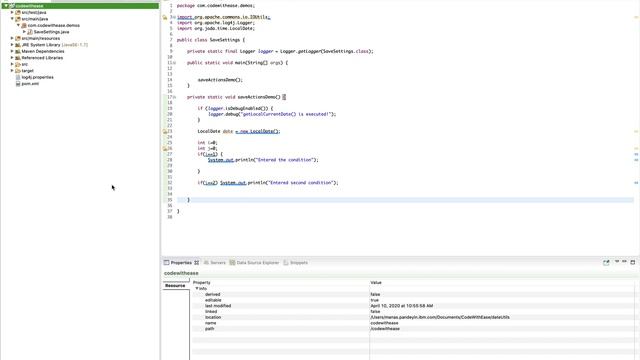Click the saveActionsDemo() call in main
The image size is (640, 360).
click(x=220, y=80)
